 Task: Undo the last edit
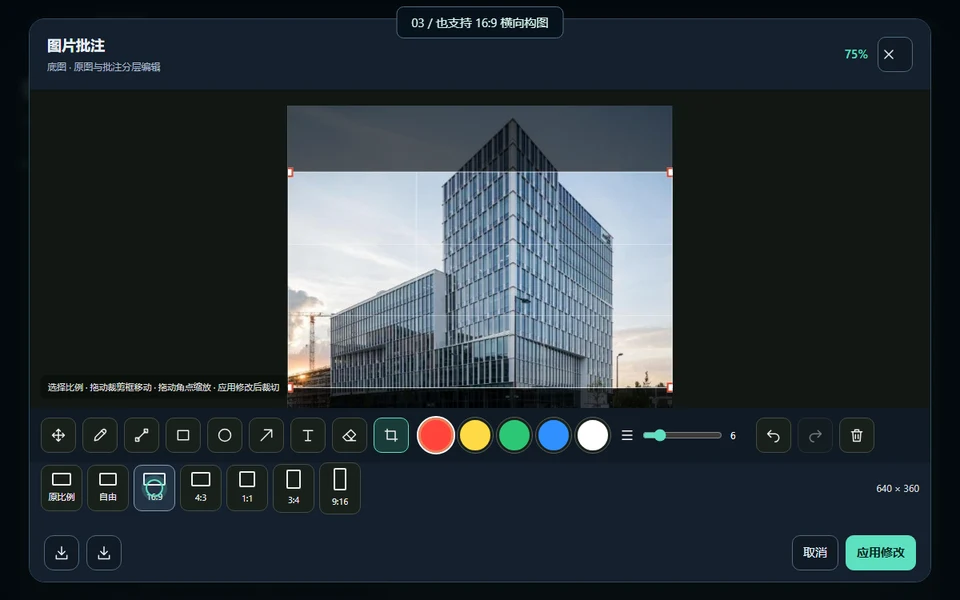773,435
